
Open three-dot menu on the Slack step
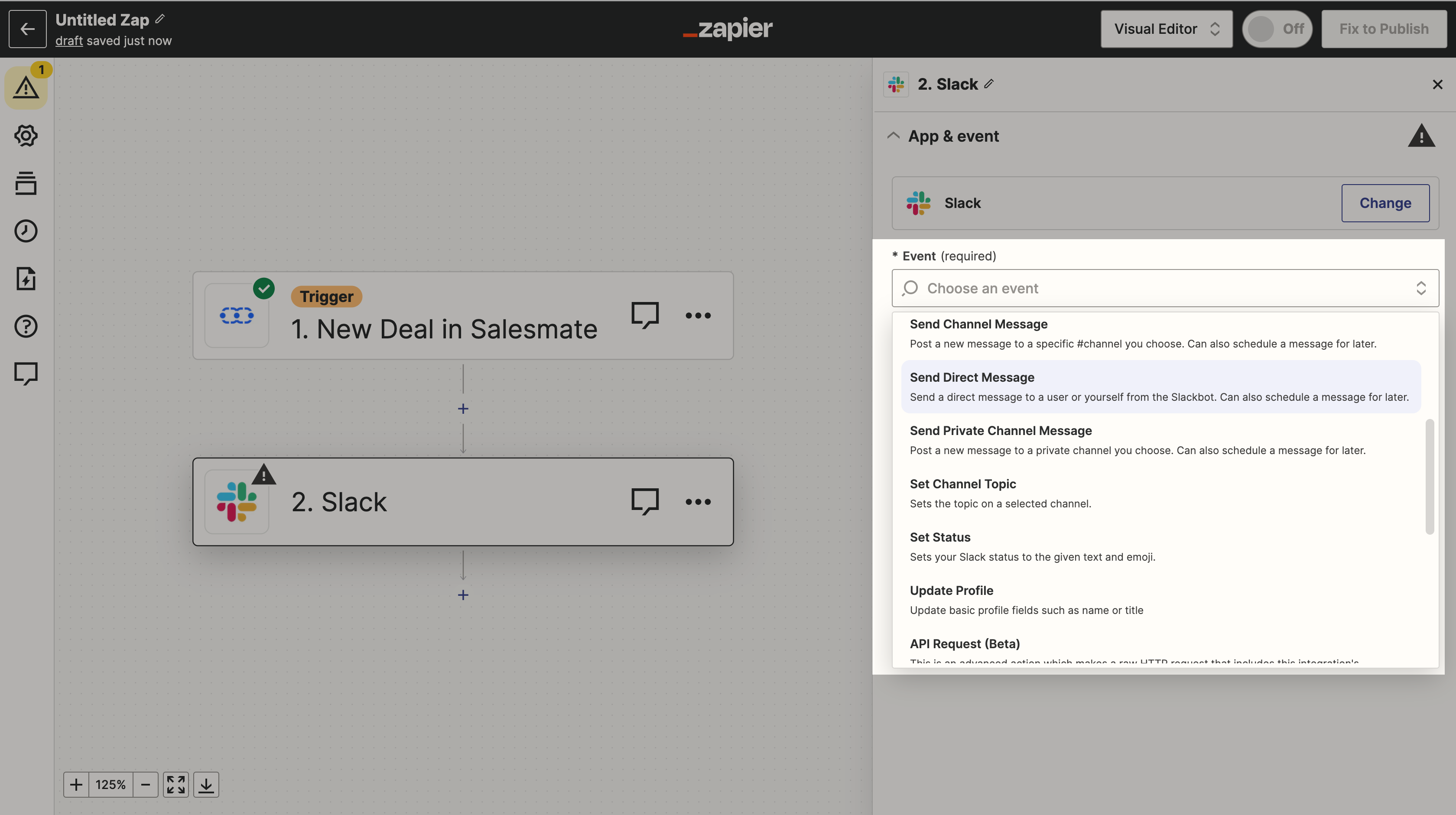698,502
